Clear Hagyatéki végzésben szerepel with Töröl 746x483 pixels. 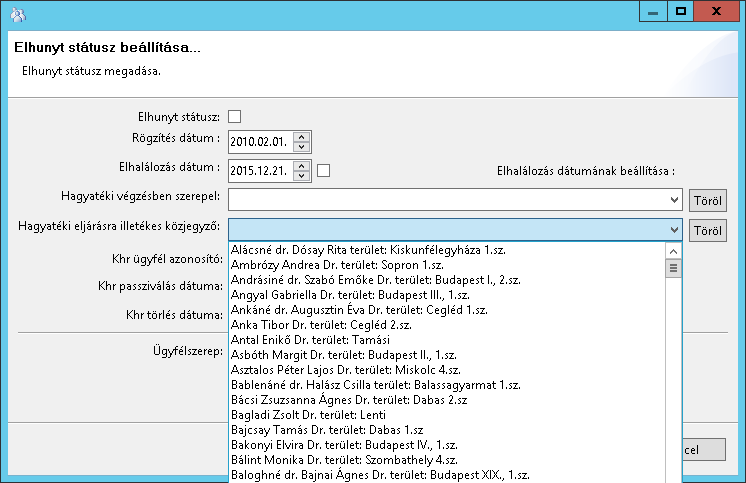(x=707, y=200)
